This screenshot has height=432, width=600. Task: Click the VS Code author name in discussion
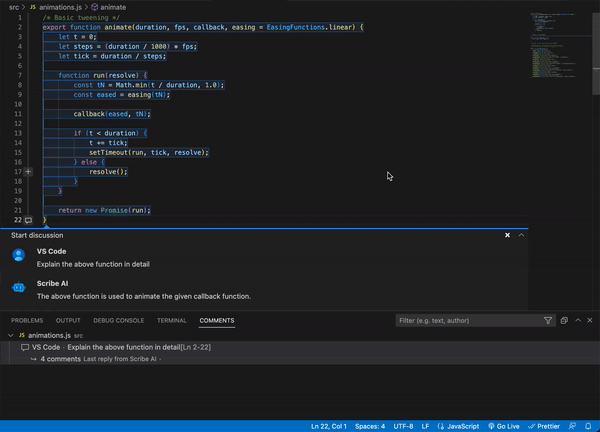coord(51,251)
